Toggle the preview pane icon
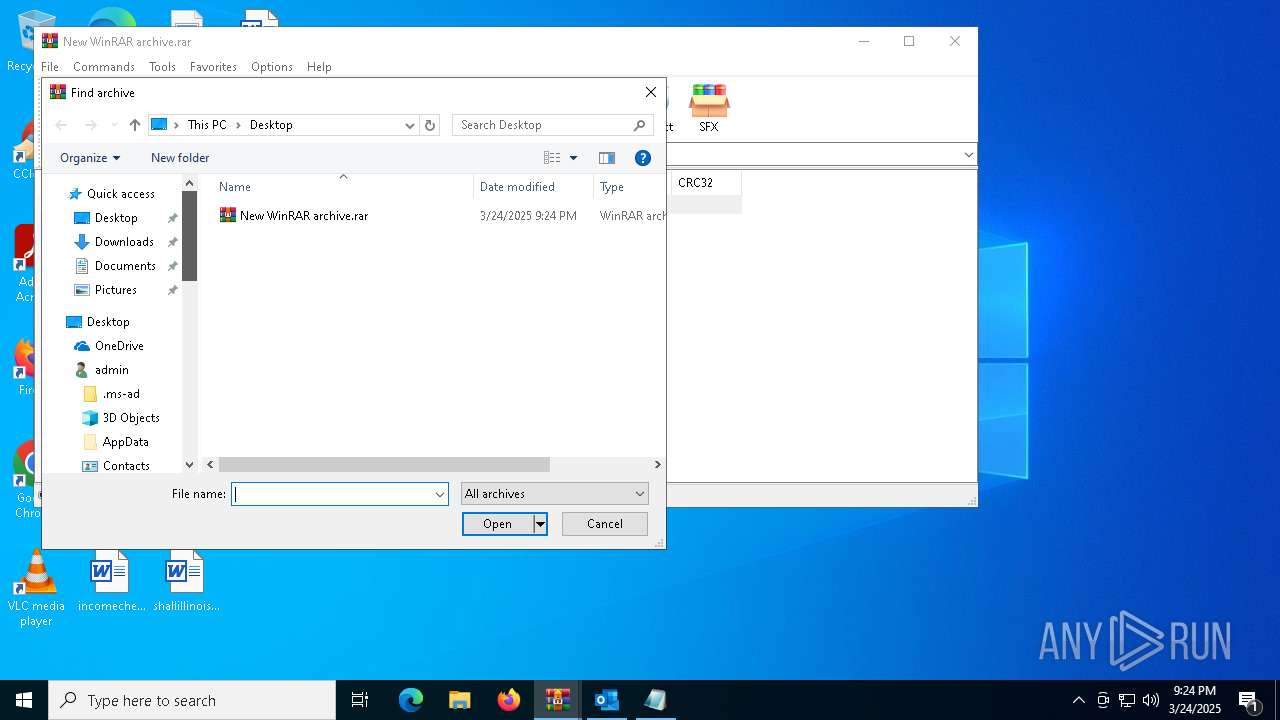 [607, 158]
